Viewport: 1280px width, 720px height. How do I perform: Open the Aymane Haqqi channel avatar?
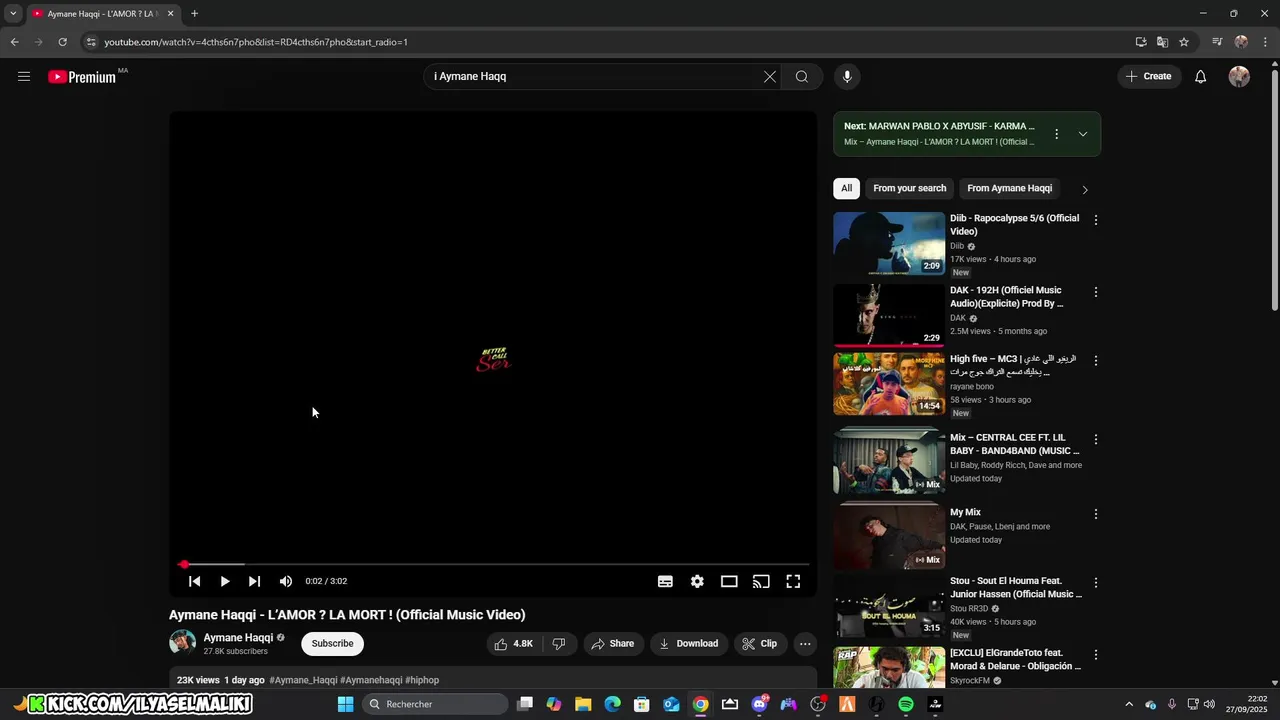[x=182, y=643]
